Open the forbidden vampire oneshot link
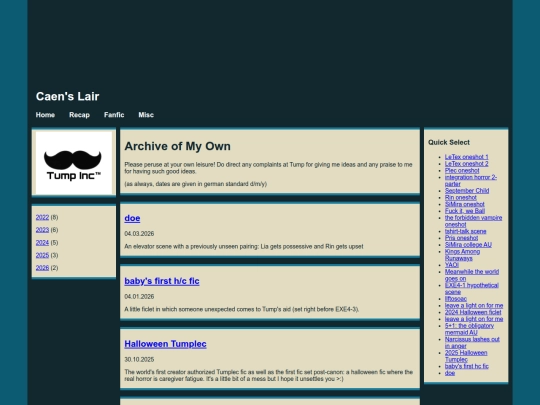This screenshot has width=540, height=405. tap(473, 221)
